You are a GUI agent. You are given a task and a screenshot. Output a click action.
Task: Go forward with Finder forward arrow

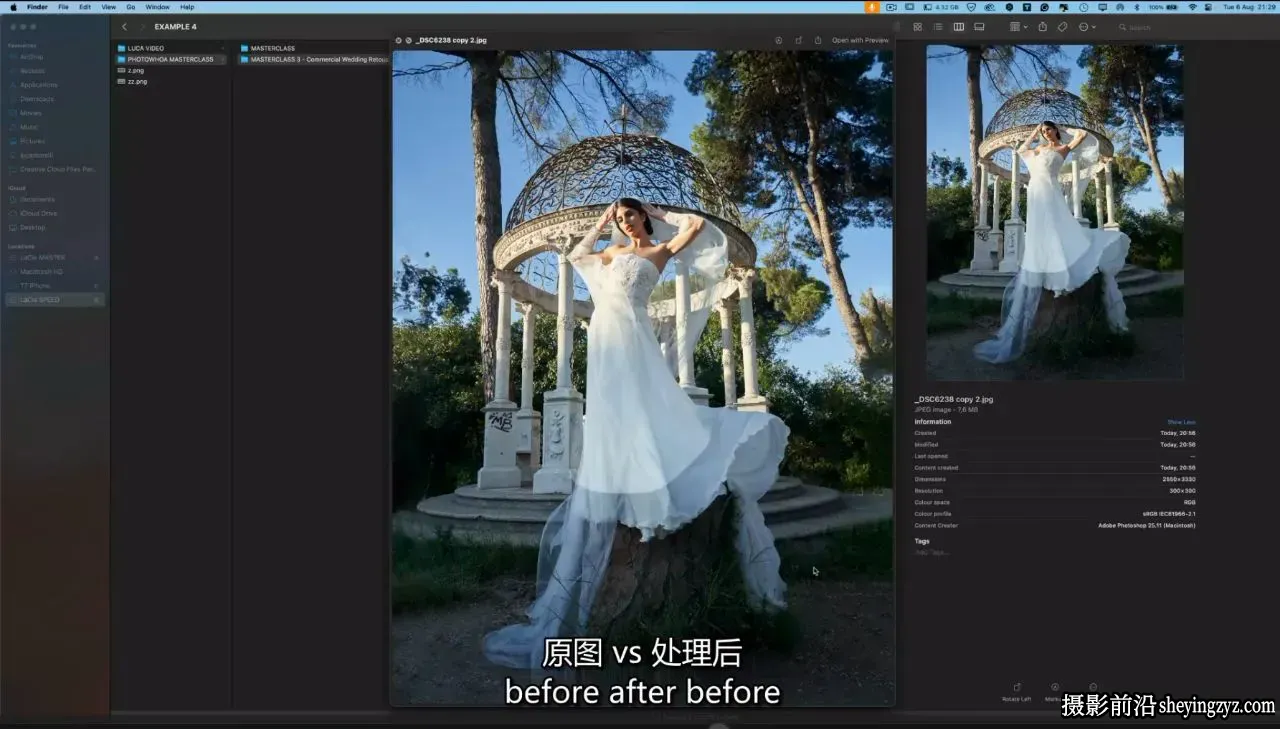142,27
